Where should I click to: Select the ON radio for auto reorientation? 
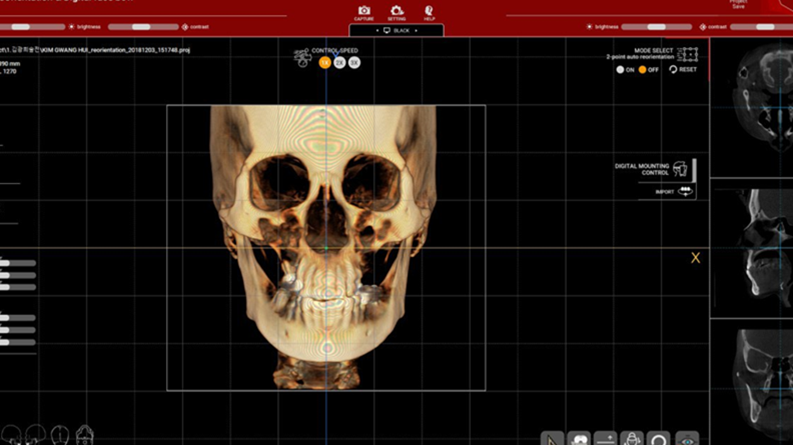pos(621,70)
